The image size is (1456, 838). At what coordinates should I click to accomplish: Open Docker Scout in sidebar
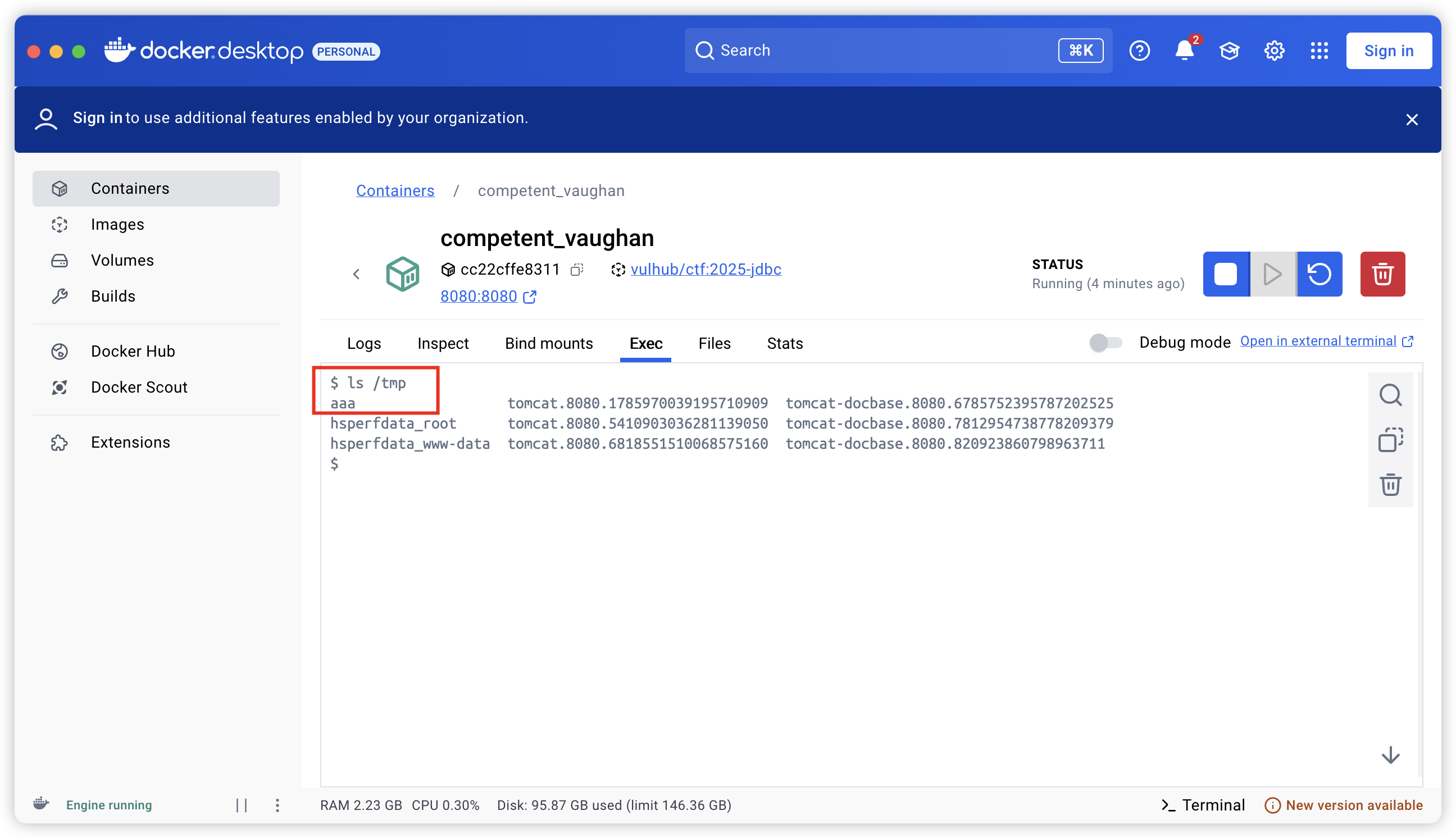tap(156, 387)
